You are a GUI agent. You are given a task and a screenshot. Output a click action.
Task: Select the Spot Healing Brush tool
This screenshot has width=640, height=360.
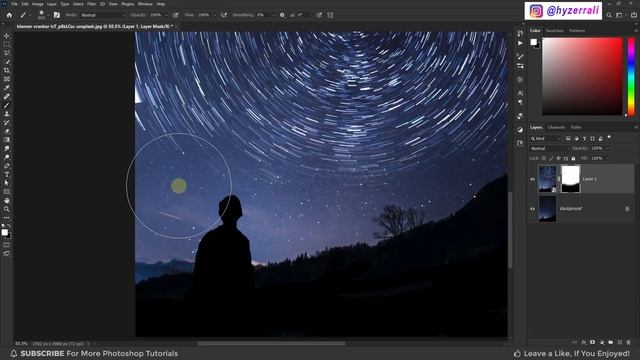coord(7,97)
